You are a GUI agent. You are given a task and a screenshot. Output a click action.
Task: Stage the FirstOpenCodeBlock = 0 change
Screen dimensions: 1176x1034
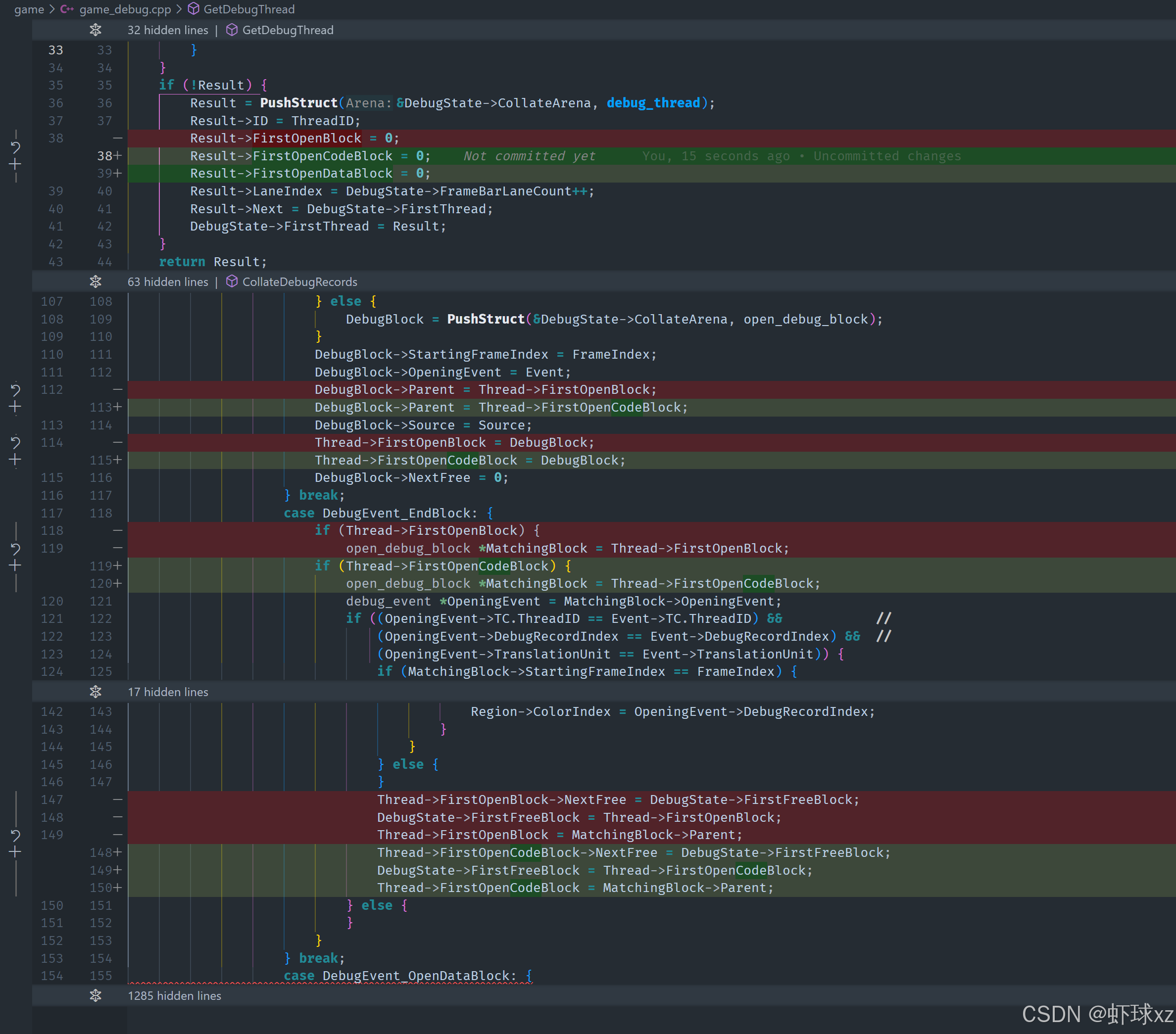15,164
